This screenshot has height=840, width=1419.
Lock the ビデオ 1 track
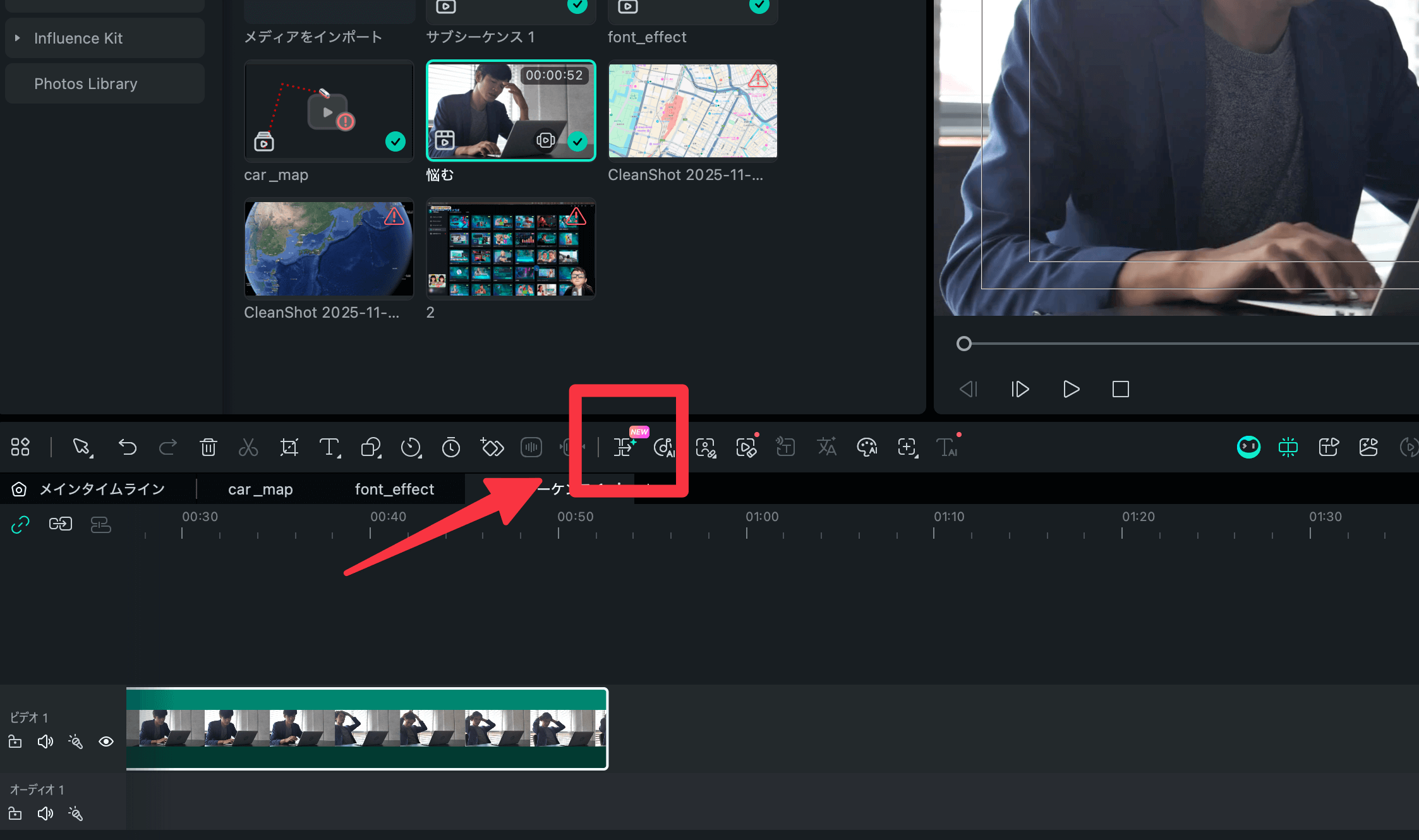(15, 741)
